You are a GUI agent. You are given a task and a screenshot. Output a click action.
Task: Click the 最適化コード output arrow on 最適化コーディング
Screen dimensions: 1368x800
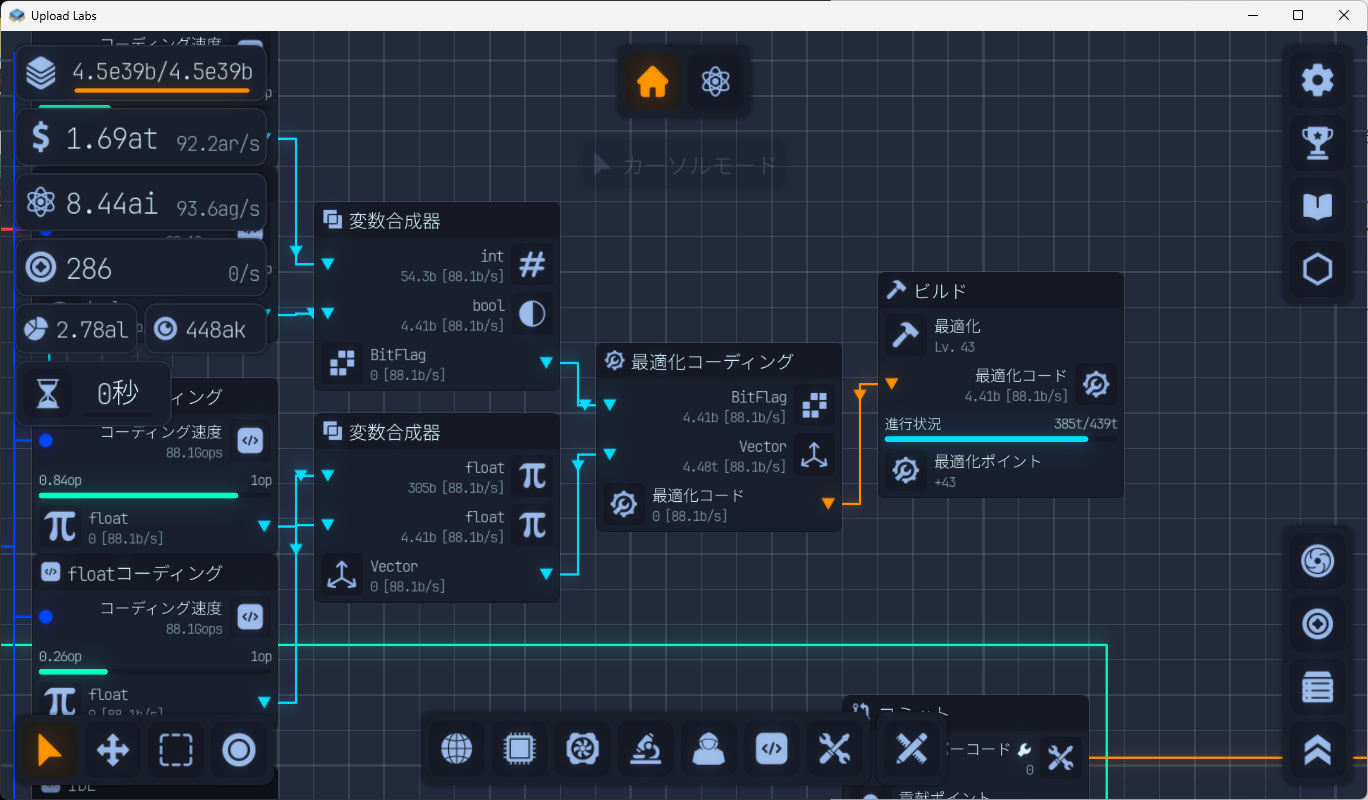(828, 503)
